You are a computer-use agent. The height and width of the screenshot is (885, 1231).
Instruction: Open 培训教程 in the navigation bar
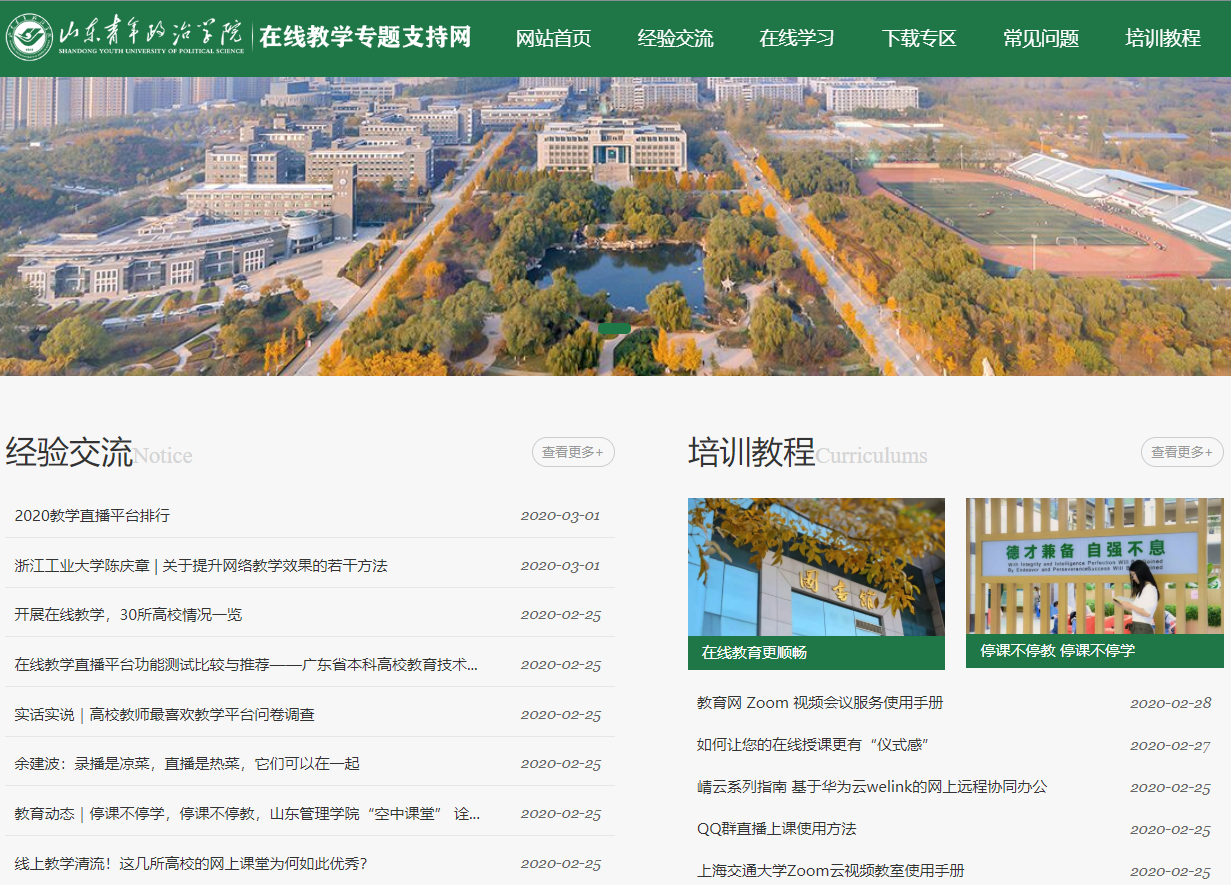tap(1162, 39)
